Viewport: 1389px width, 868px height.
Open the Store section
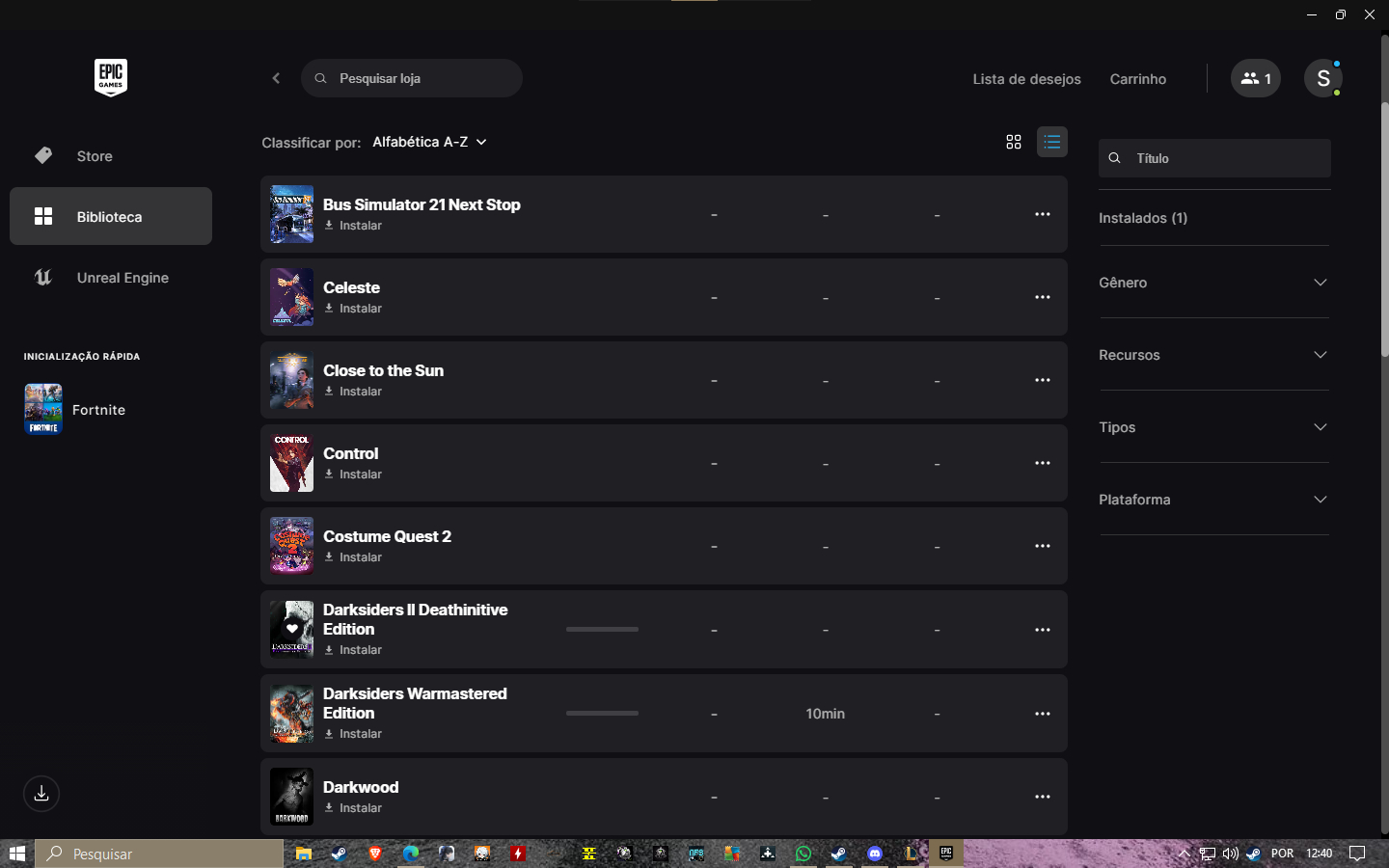coord(111,155)
